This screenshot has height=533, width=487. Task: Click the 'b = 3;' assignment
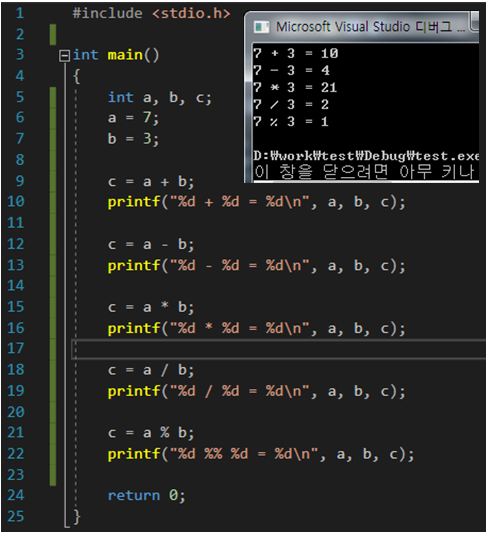tap(133, 139)
